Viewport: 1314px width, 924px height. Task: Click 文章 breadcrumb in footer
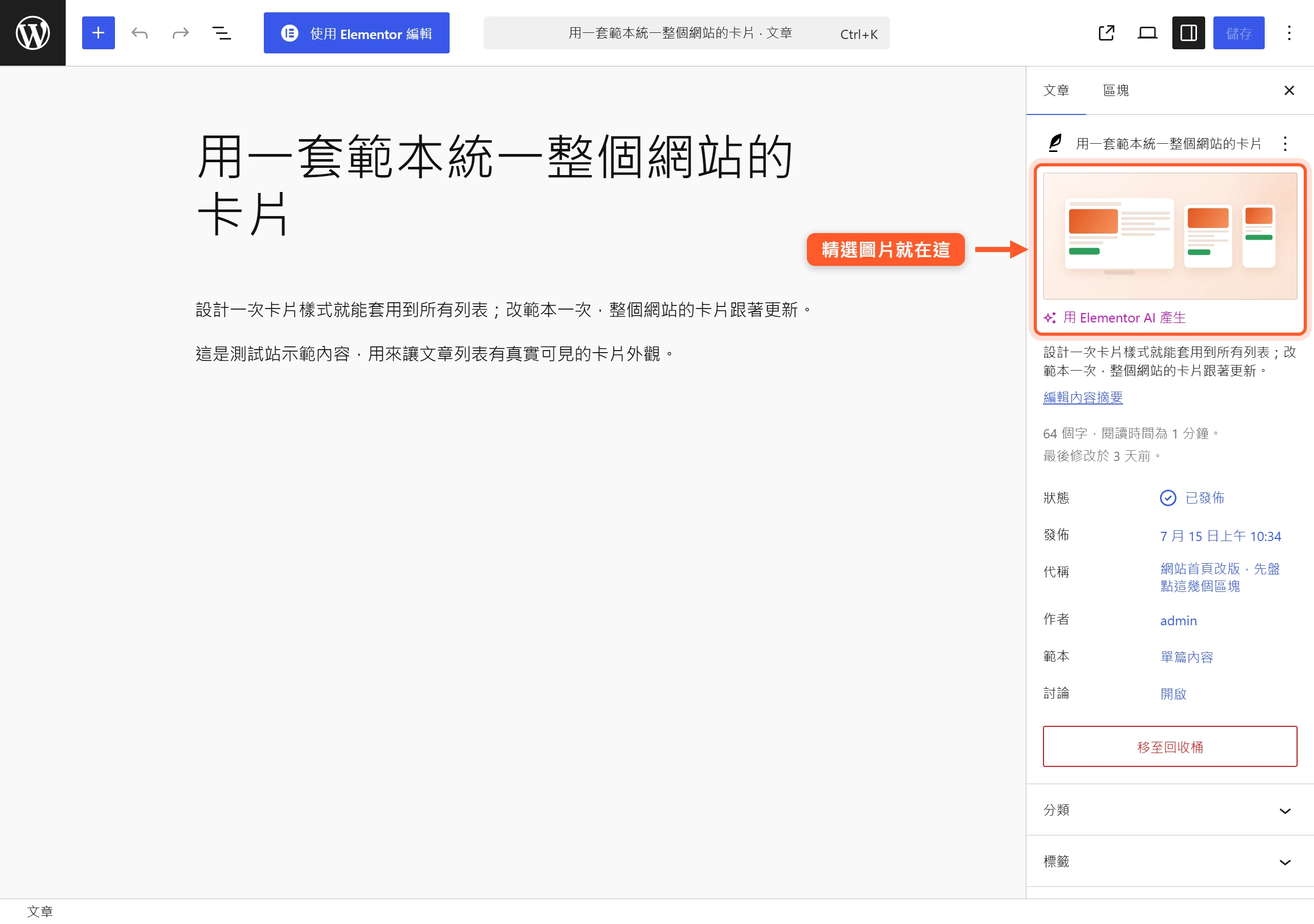40,911
